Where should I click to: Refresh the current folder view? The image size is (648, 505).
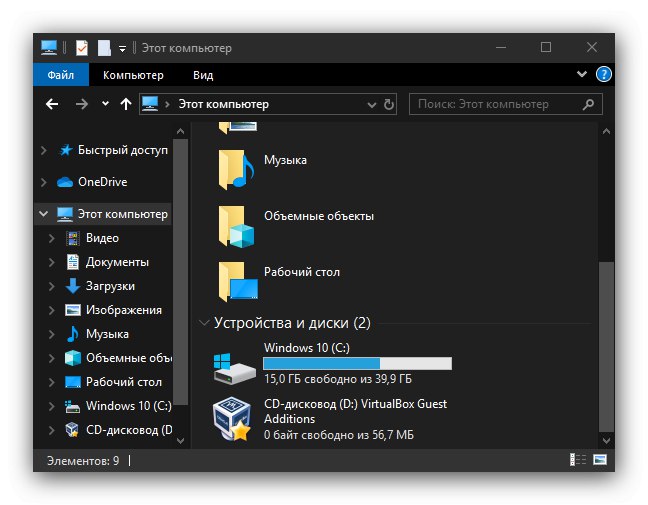pos(388,104)
